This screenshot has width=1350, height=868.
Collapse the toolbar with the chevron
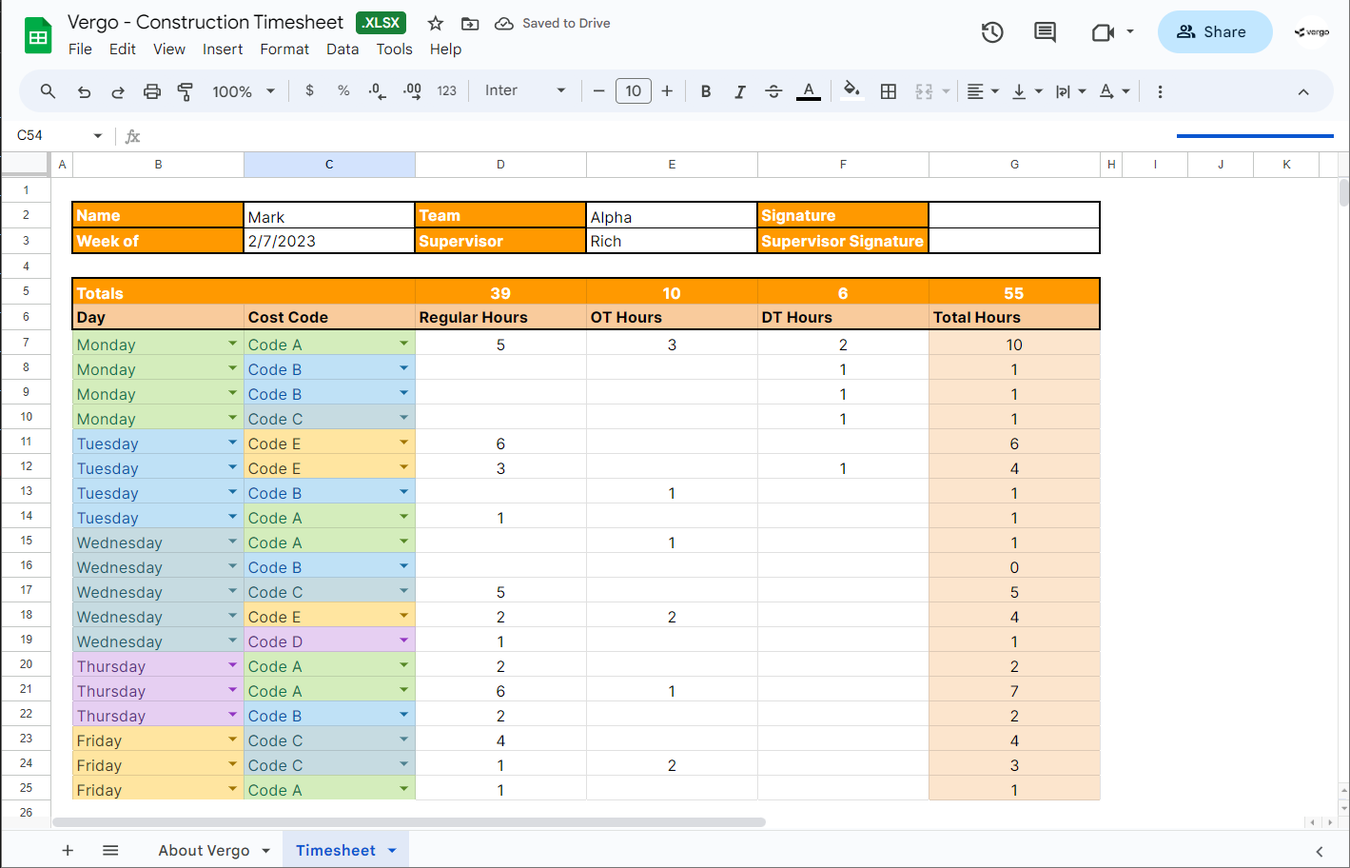(1303, 91)
